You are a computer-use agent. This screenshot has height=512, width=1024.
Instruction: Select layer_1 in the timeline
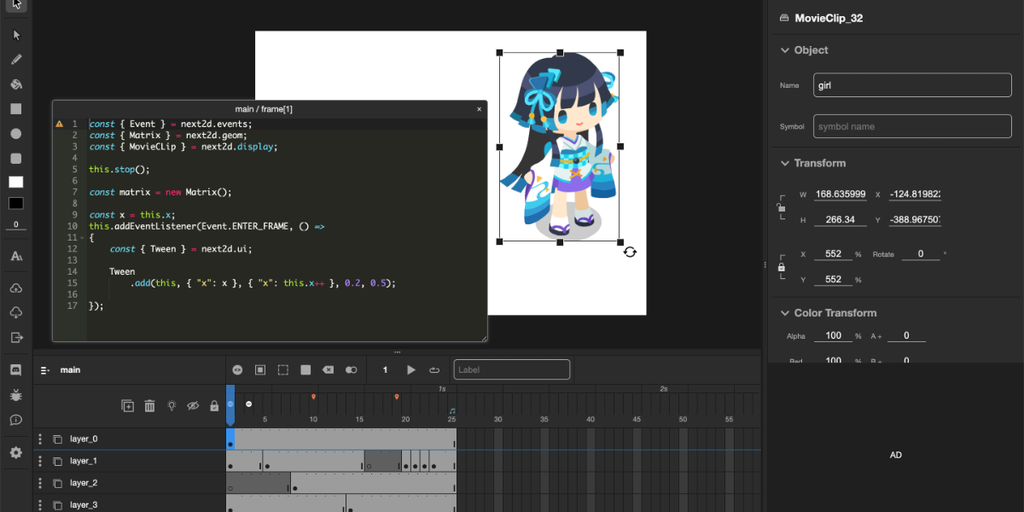click(x=83, y=461)
